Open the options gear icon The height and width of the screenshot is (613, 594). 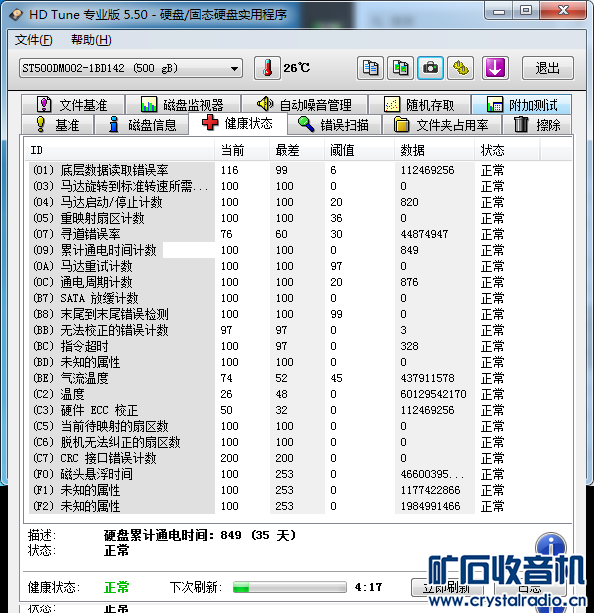pyautogui.click(x=460, y=68)
